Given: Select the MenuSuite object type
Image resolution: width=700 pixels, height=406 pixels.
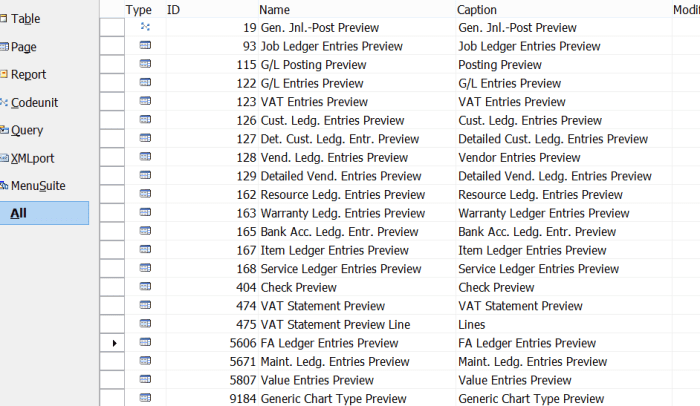Looking at the screenshot, I should (x=38, y=186).
